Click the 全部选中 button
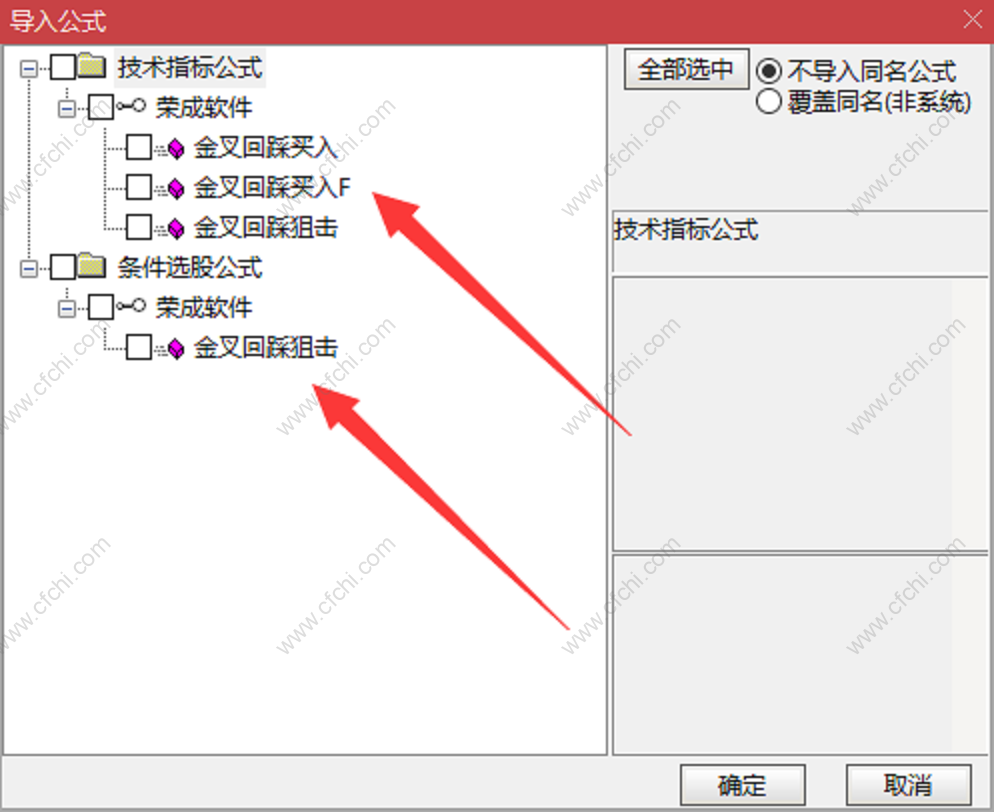 [686, 69]
